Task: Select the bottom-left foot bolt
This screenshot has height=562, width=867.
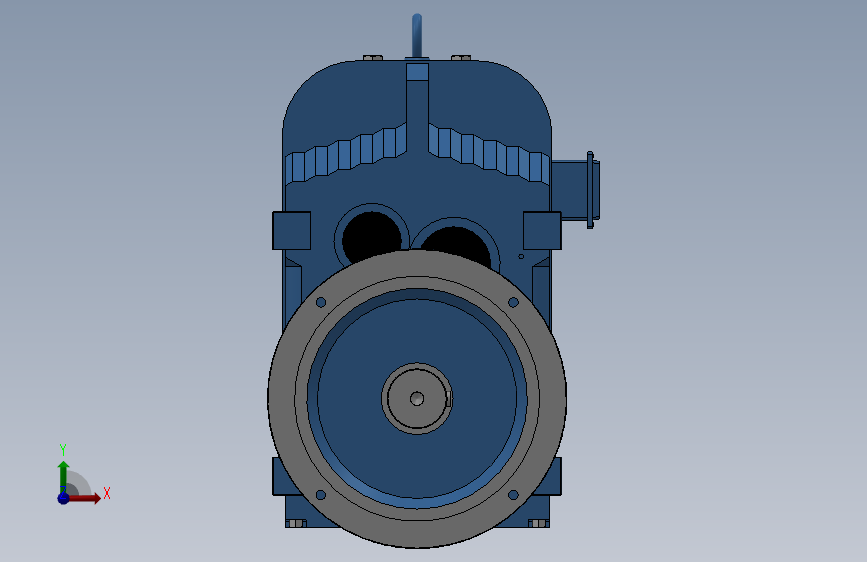Action: pos(296,523)
